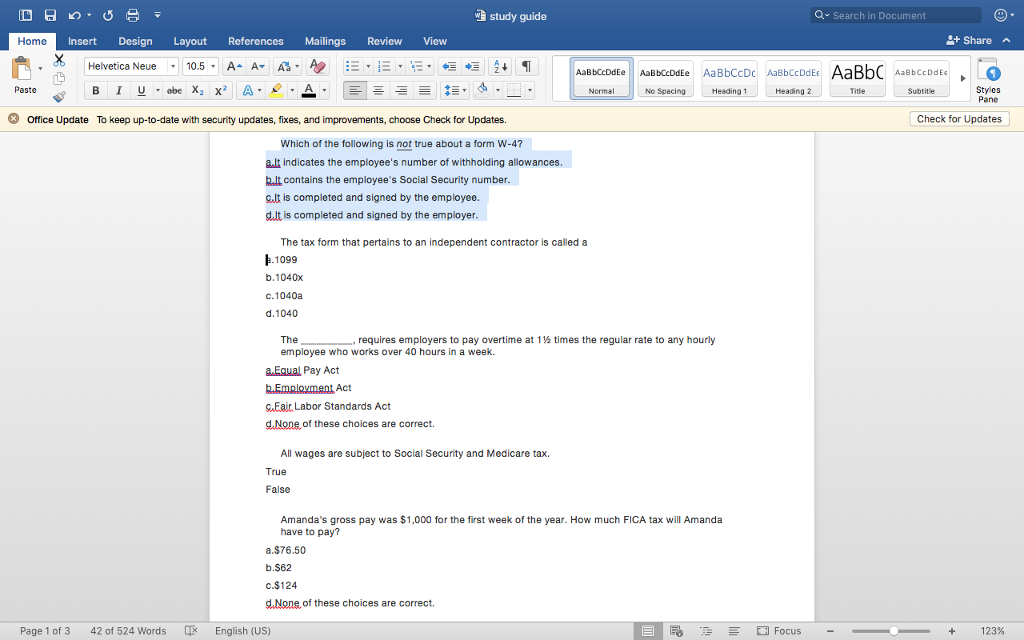The height and width of the screenshot is (640, 1024).
Task: Apply the Title style
Action: 857,78
